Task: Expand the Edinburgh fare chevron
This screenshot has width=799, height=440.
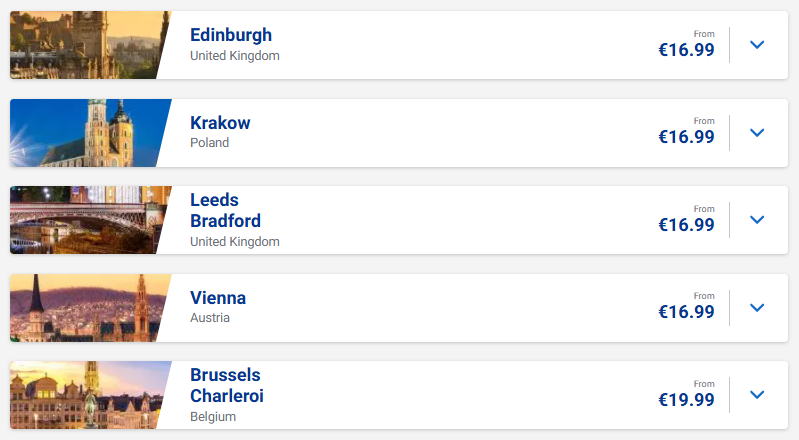Action: (757, 45)
